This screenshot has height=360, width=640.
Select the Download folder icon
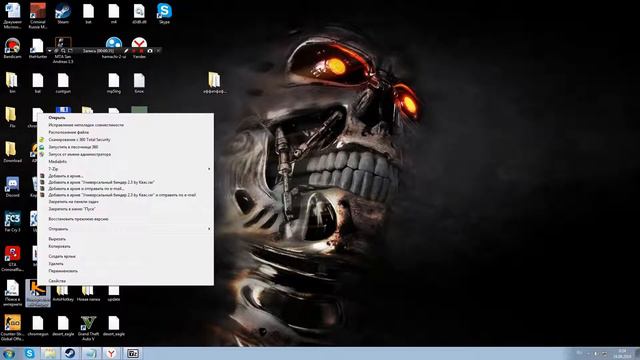[x=12, y=152]
